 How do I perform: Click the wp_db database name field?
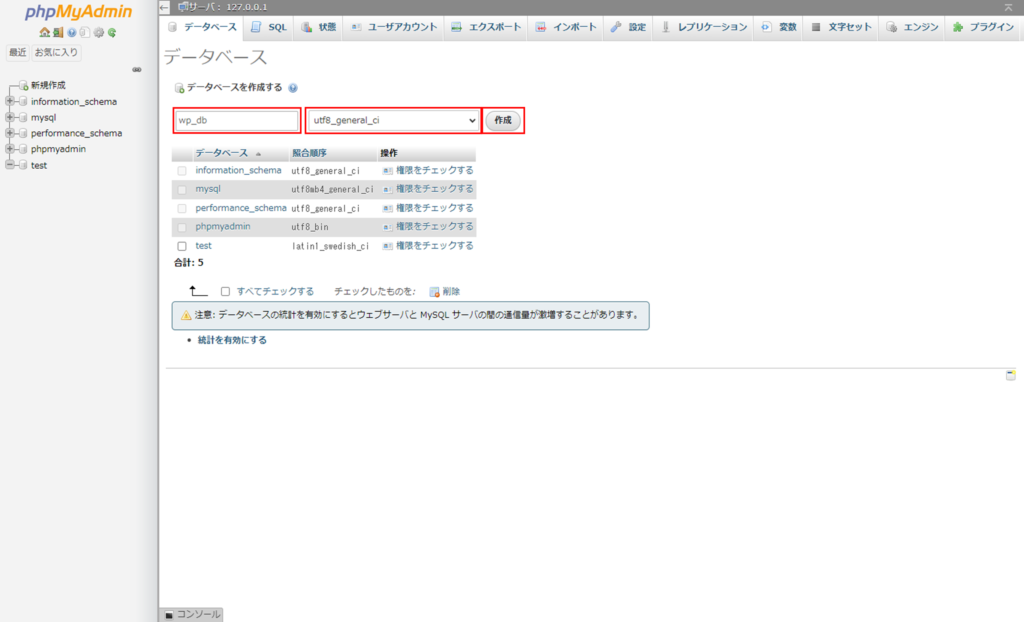(237, 120)
